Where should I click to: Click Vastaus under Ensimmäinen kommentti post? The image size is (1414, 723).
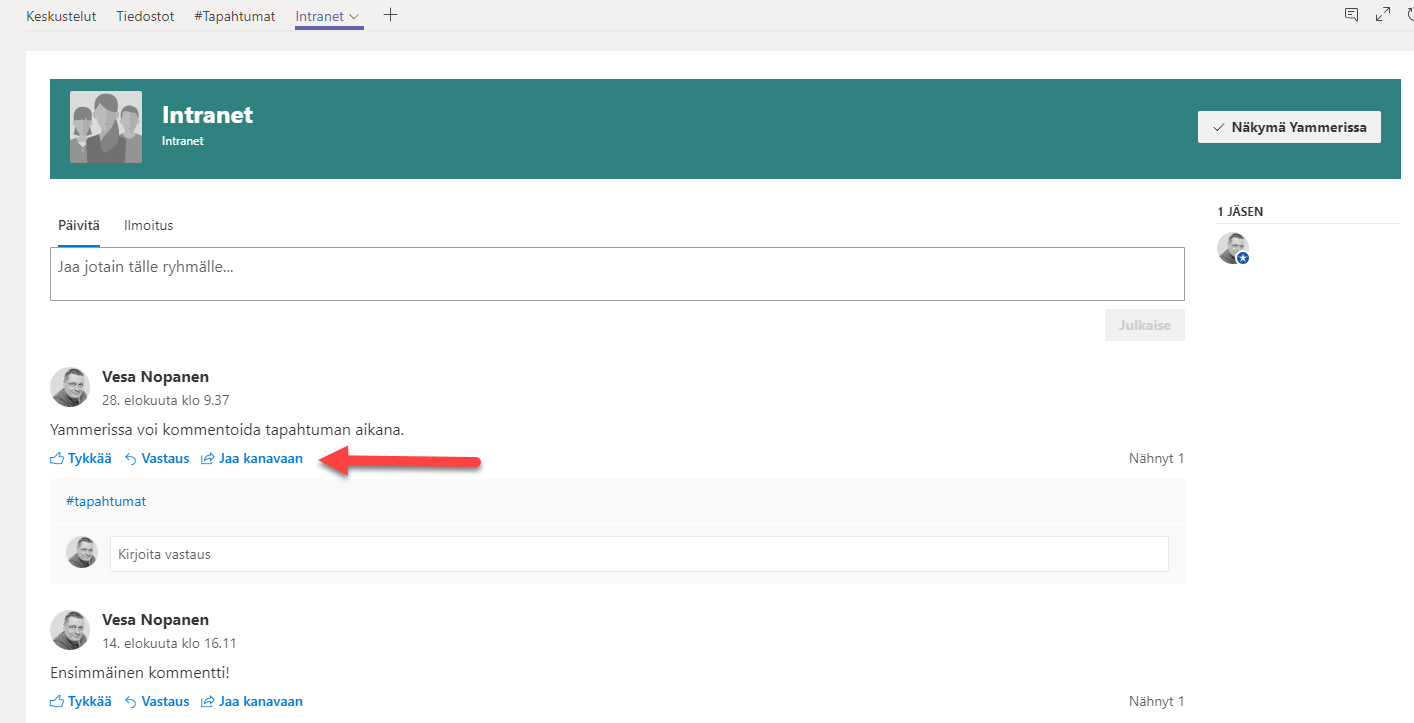coord(157,701)
